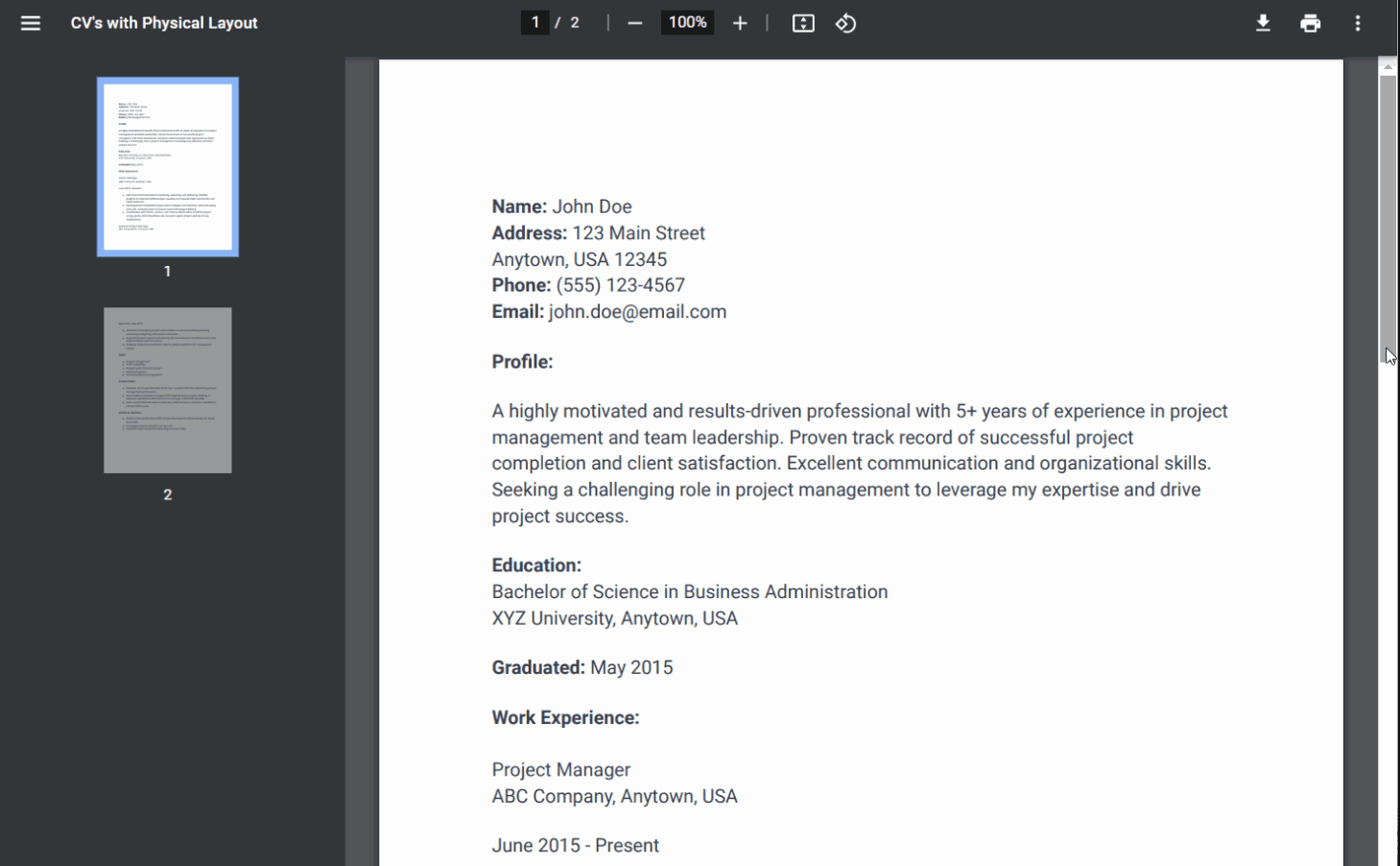Select the fit-to-page icon
Image resolution: width=1400 pixels, height=866 pixels.
coord(803,22)
